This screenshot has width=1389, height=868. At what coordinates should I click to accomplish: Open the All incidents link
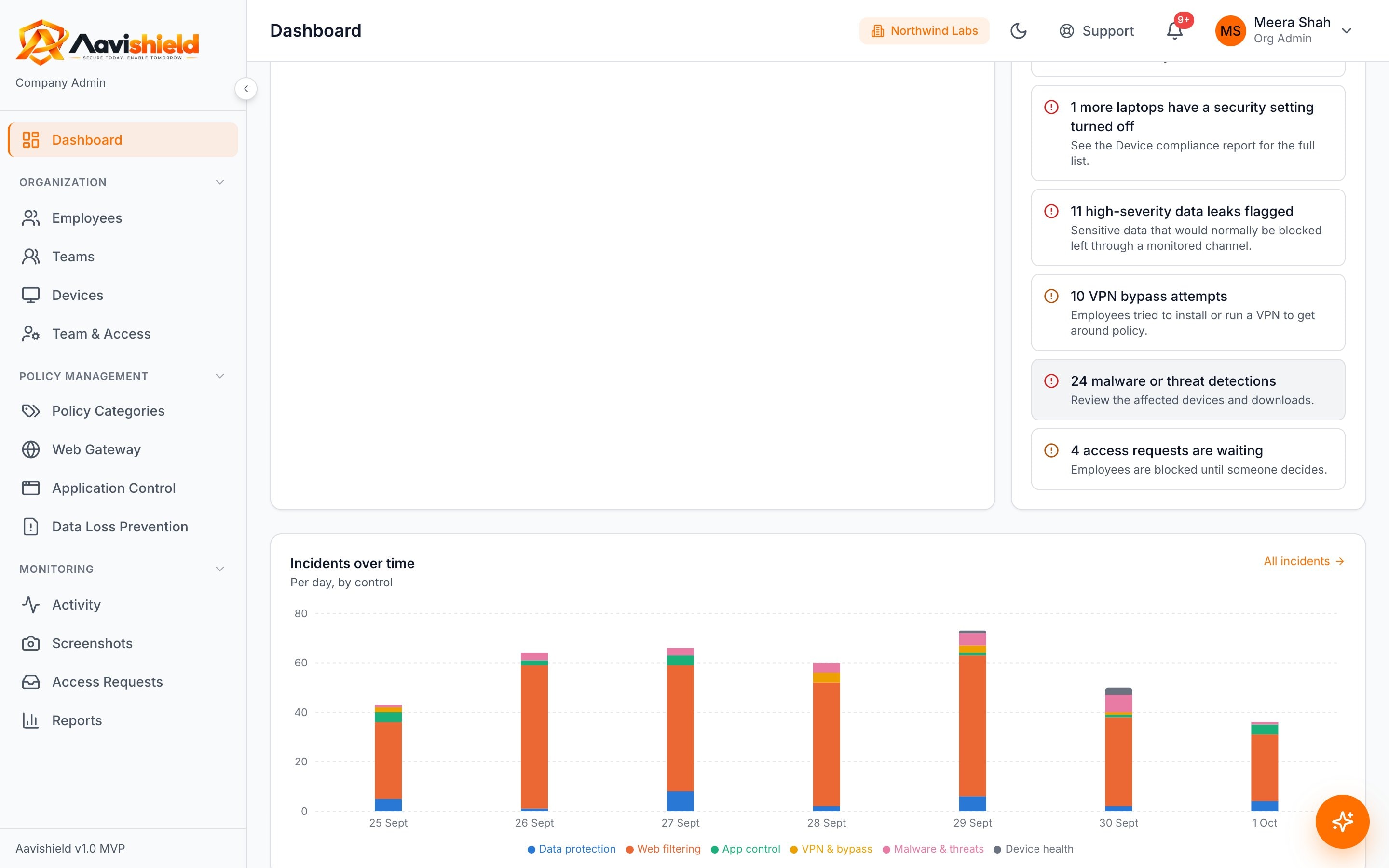[x=1304, y=561]
